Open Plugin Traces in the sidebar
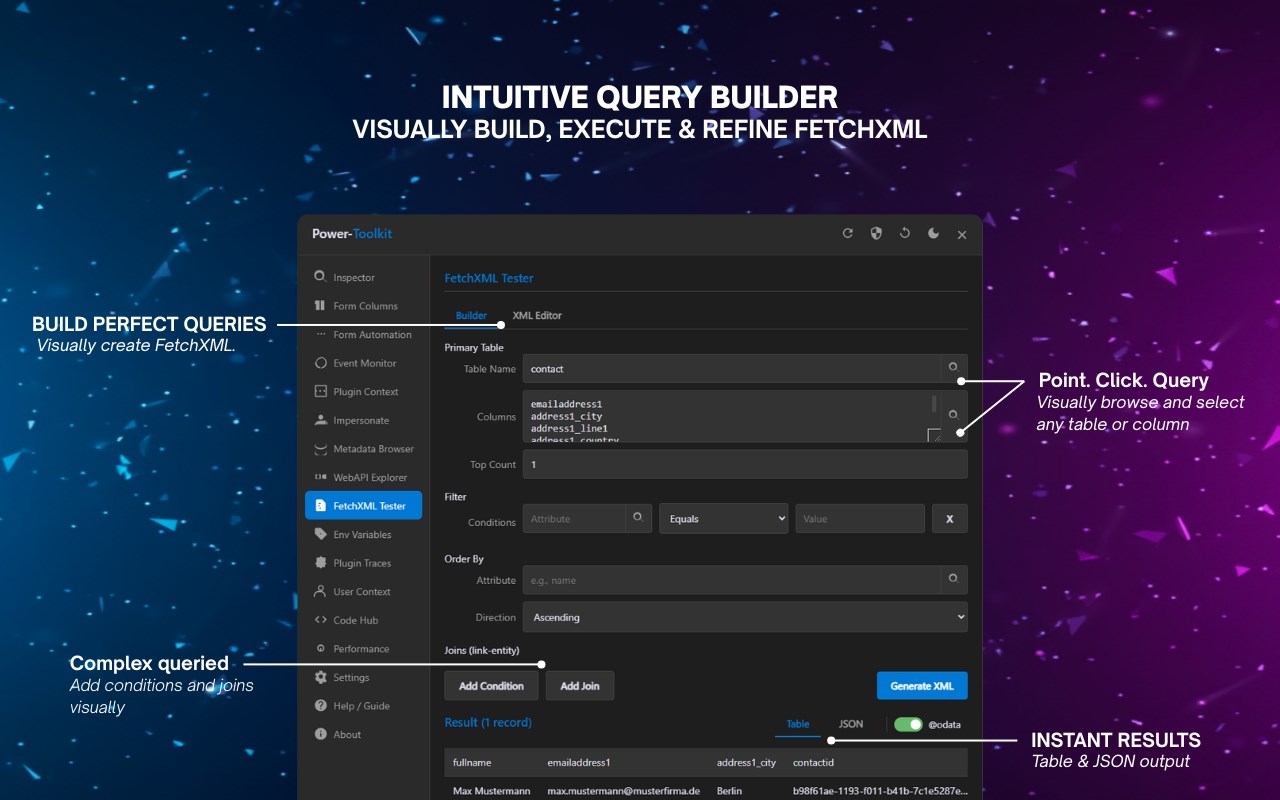This screenshot has width=1280, height=800. (x=363, y=563)
